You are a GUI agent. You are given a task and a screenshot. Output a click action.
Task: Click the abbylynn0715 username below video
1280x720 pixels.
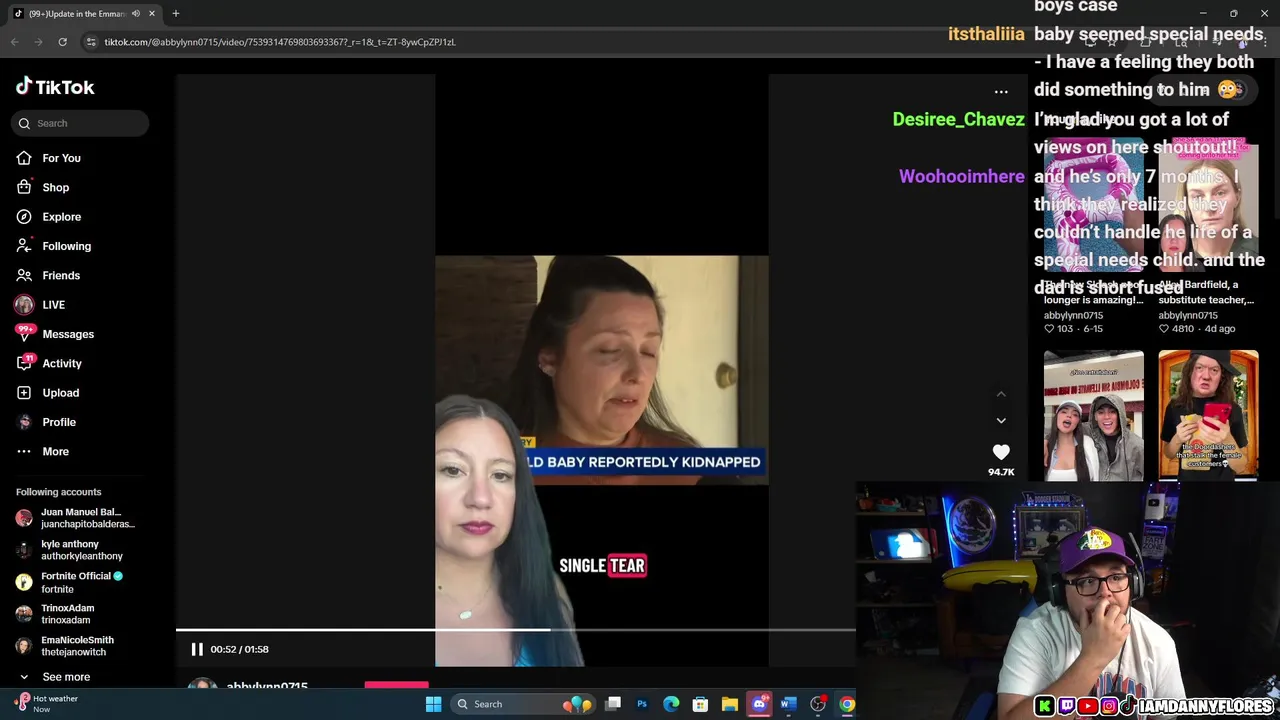coord(267,687)
